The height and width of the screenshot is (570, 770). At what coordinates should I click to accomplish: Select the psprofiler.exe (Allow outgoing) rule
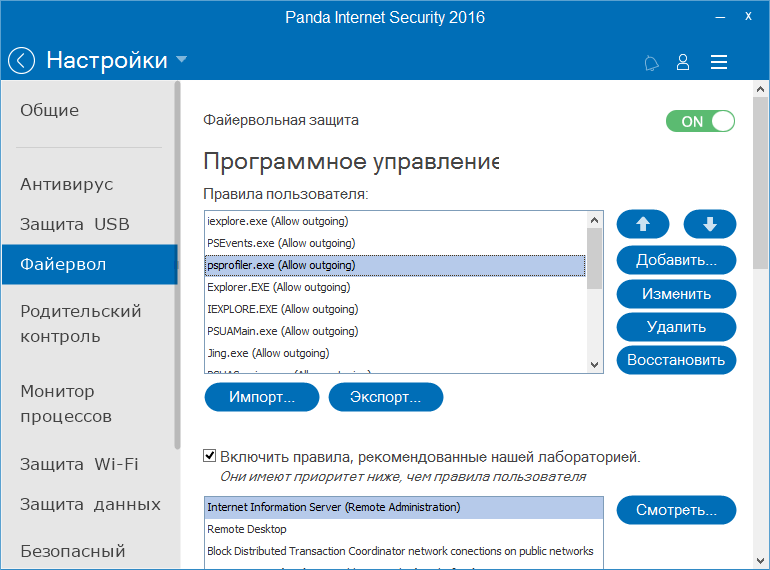click(x=395, y=265)
